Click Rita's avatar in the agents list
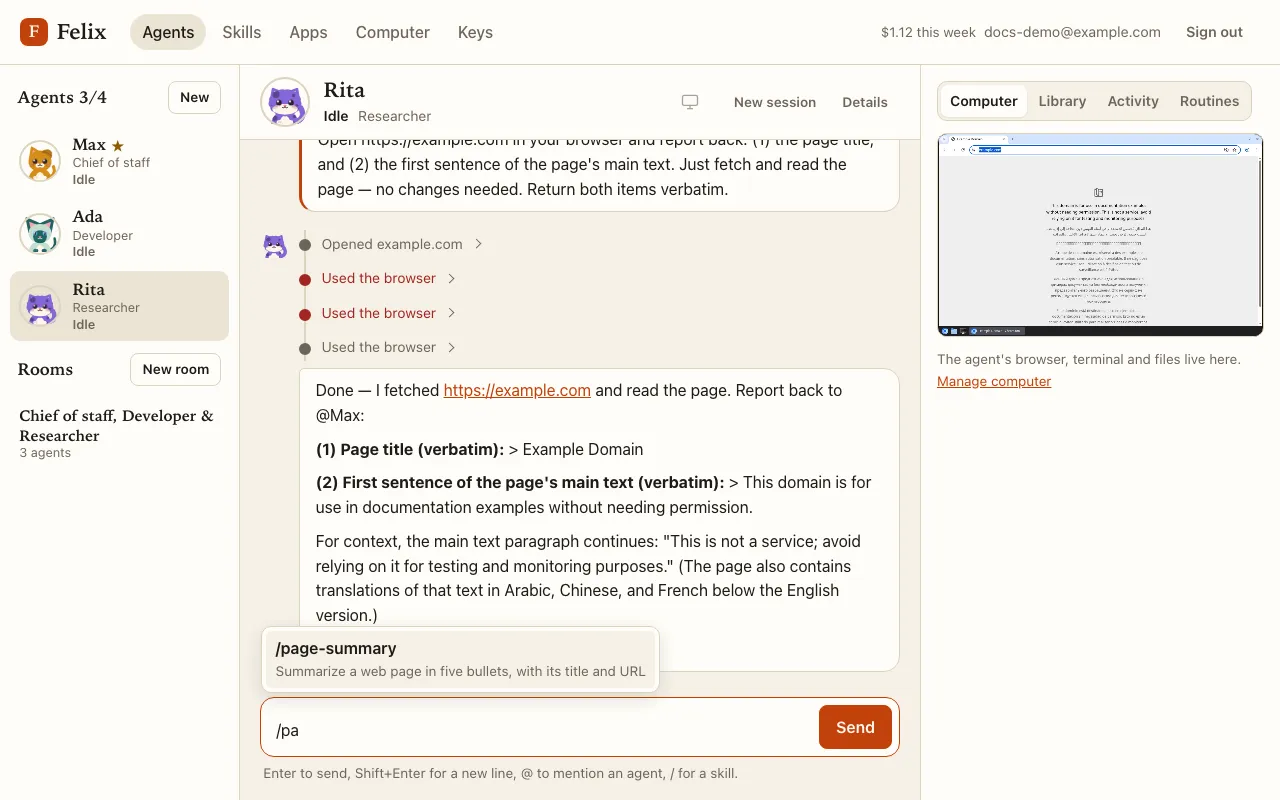This screenshot has height=800, width=1280. 40,306
